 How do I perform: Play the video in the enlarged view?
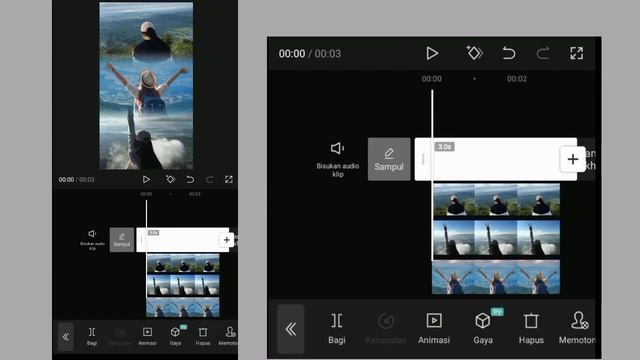pyautogui.click(x=432, y=53)
